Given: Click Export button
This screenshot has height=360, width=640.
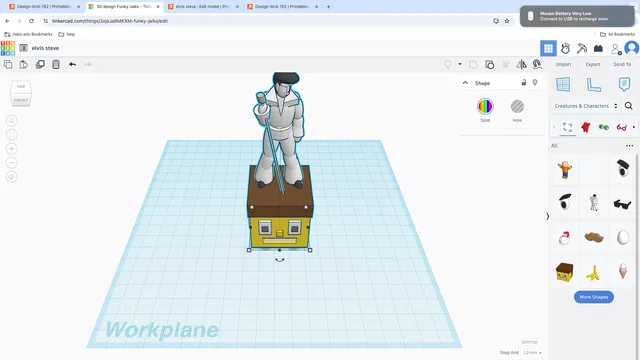Looking at the screenshot, I should 593,64.
